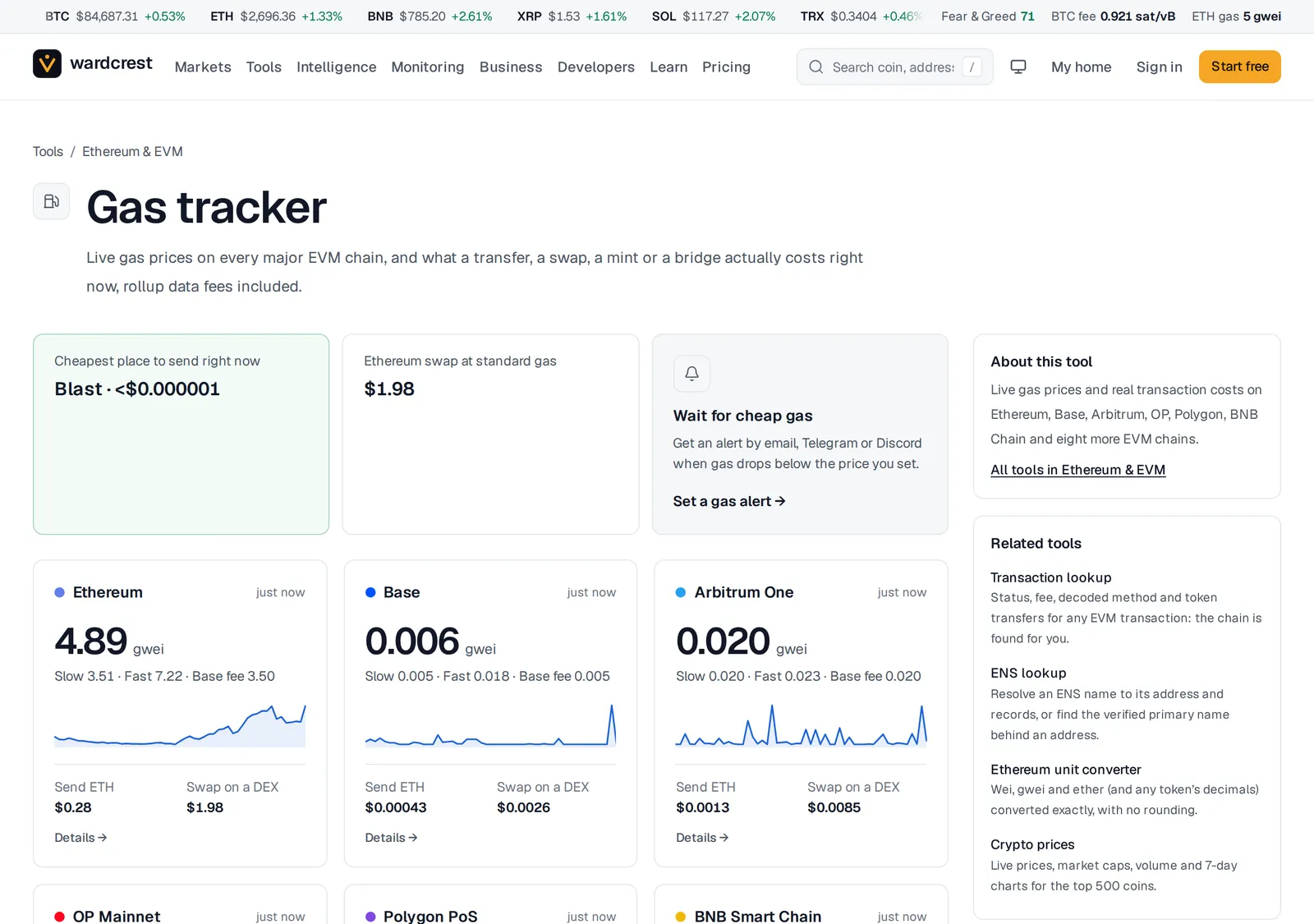Click the BNB Smart Chain yellow dot

681,917
